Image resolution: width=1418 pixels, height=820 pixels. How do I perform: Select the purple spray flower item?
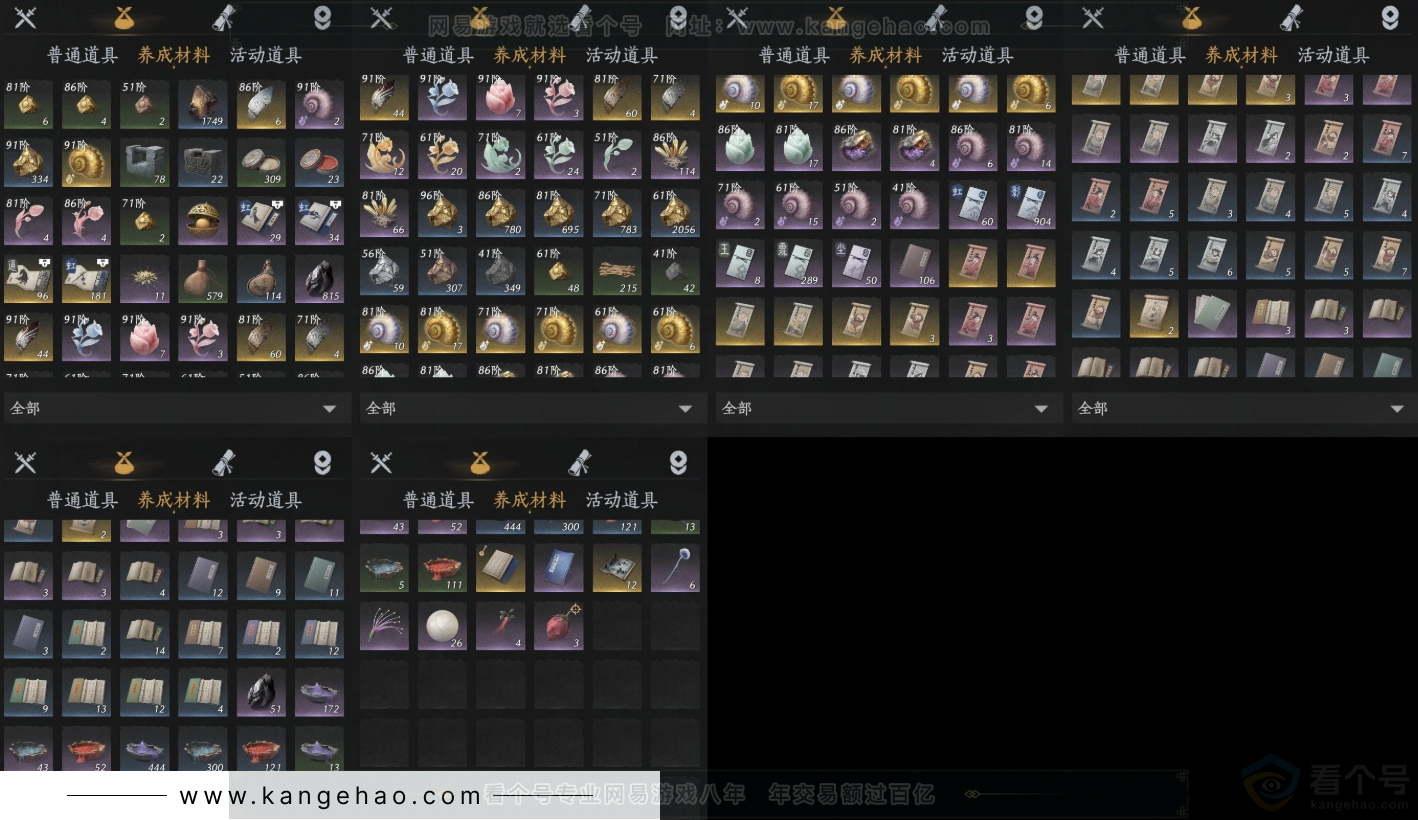(x=384, y=626)
